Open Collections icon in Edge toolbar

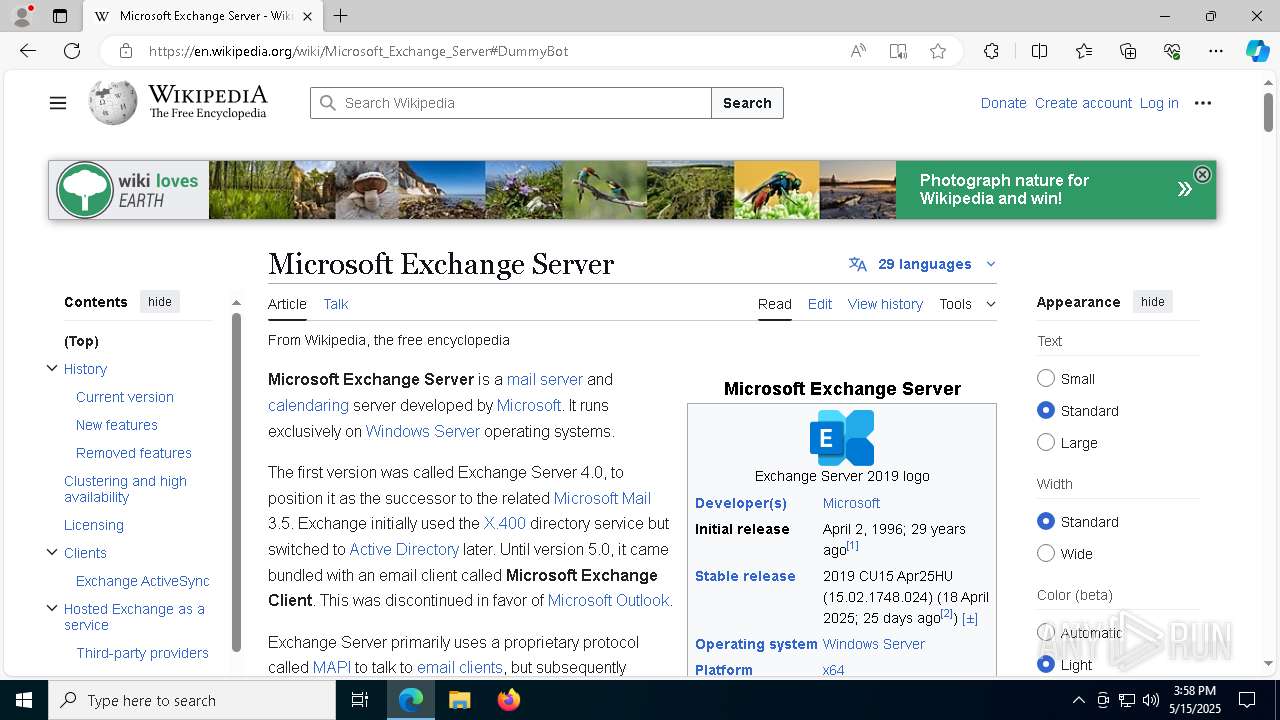[1128, 51]
